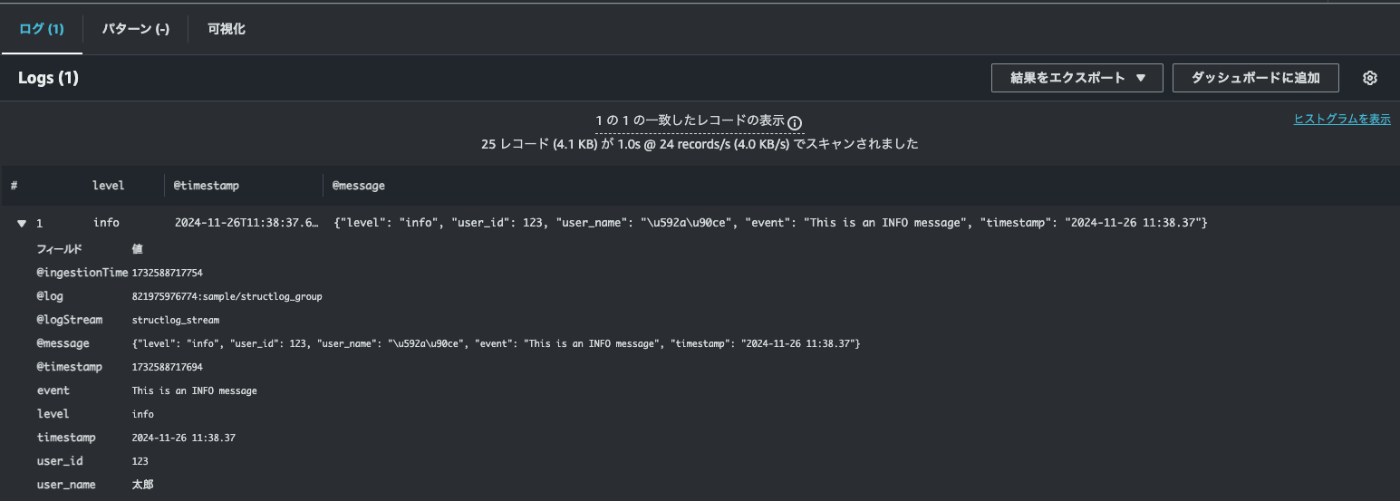Click the user_name value 太郎
Screen dimensions: 1400x501
point(143,485)
